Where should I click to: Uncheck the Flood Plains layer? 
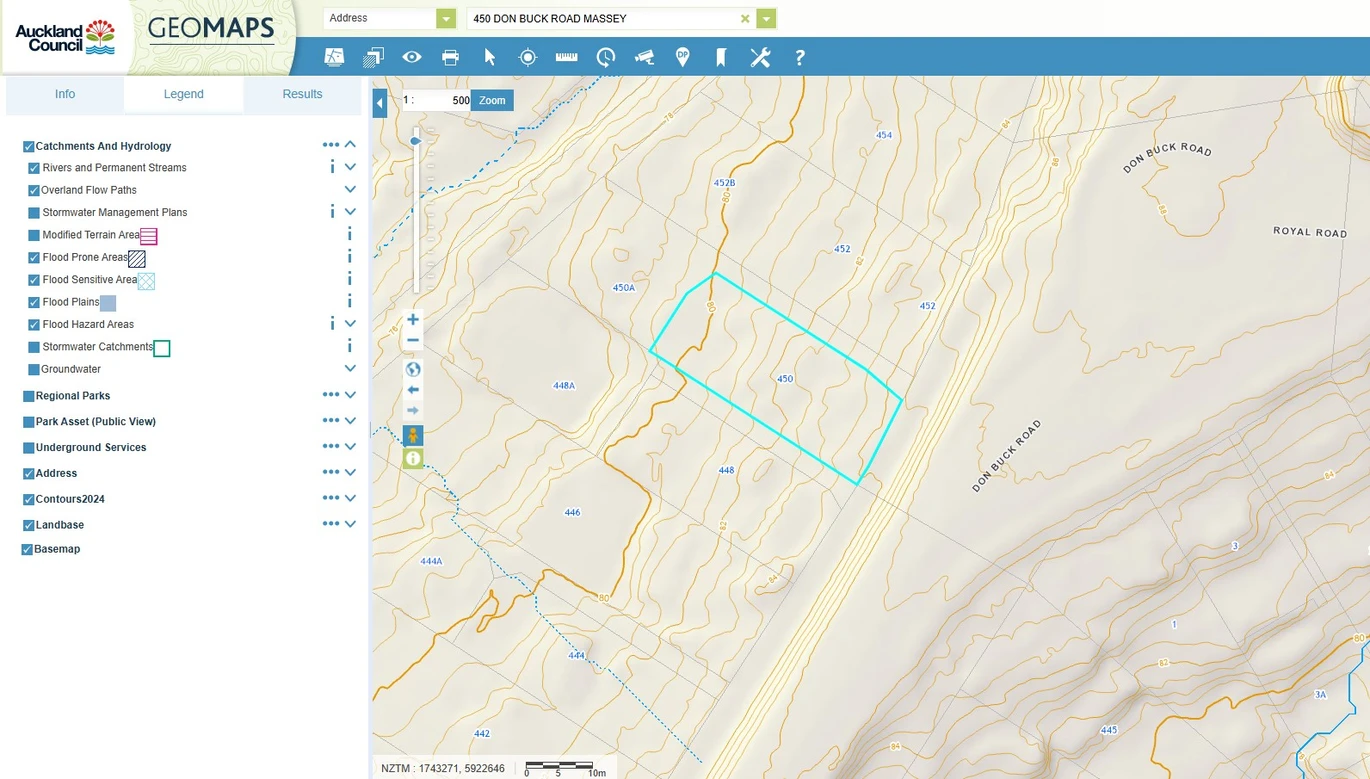[x=34, y=302]
